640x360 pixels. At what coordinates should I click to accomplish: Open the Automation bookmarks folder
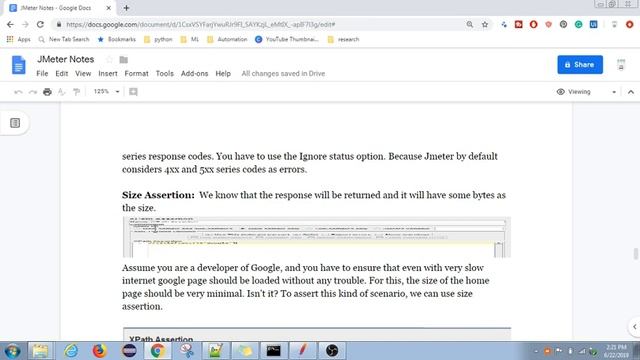coord(227,40)
